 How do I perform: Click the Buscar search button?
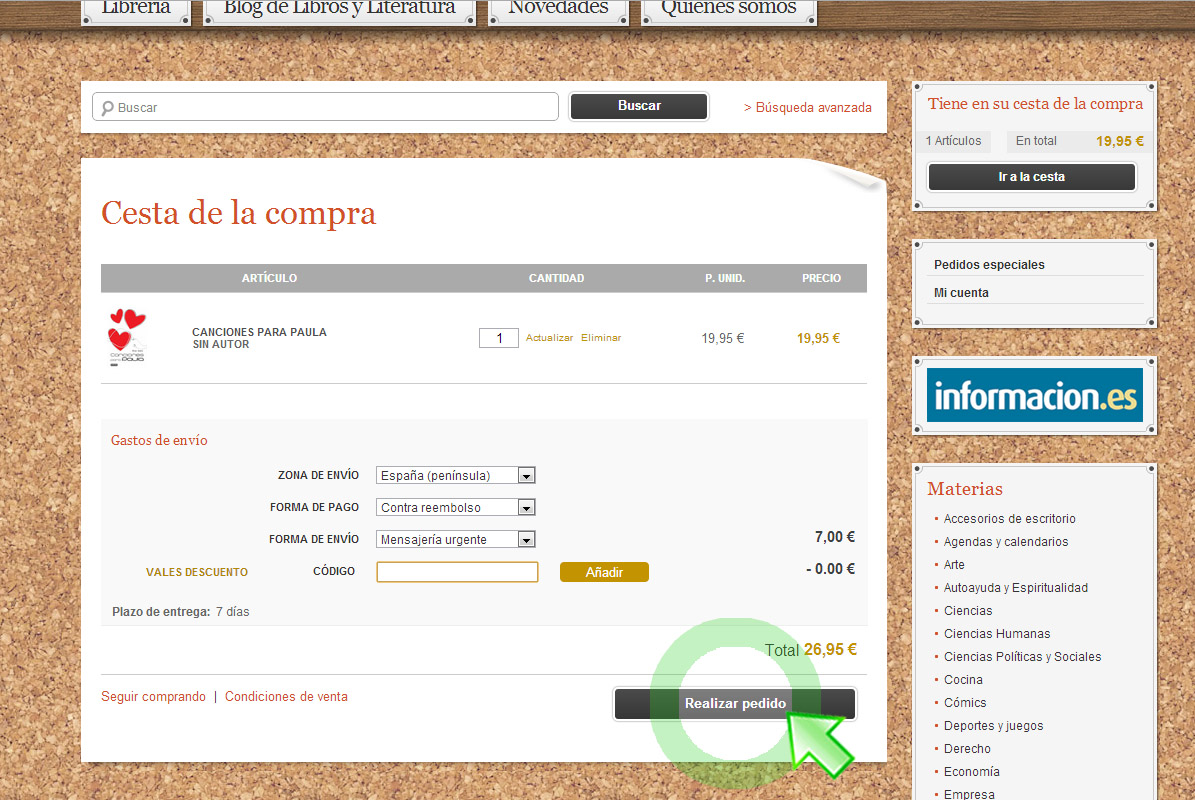pos(639,106)
